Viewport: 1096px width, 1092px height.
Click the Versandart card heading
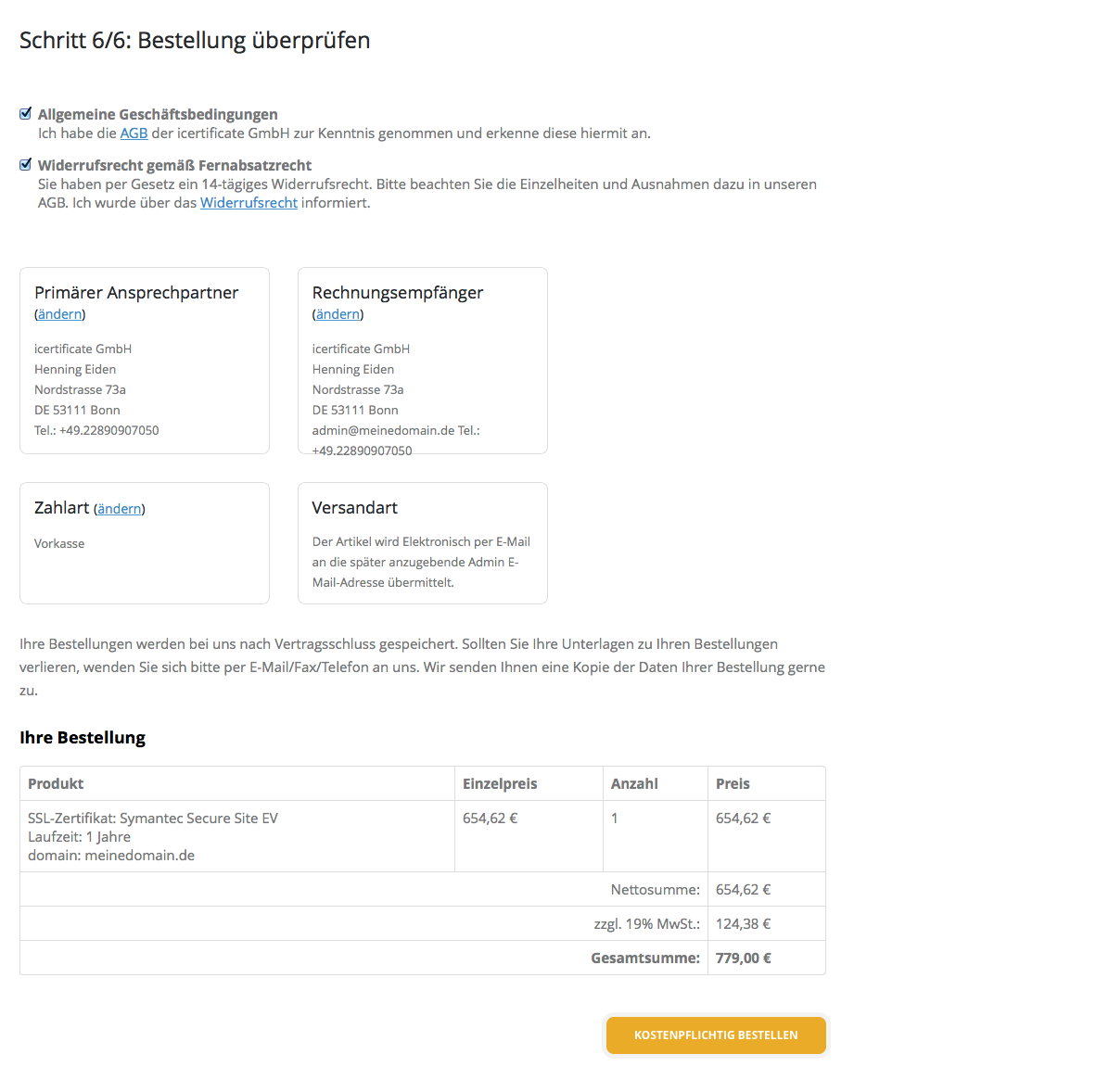(355, 508)
